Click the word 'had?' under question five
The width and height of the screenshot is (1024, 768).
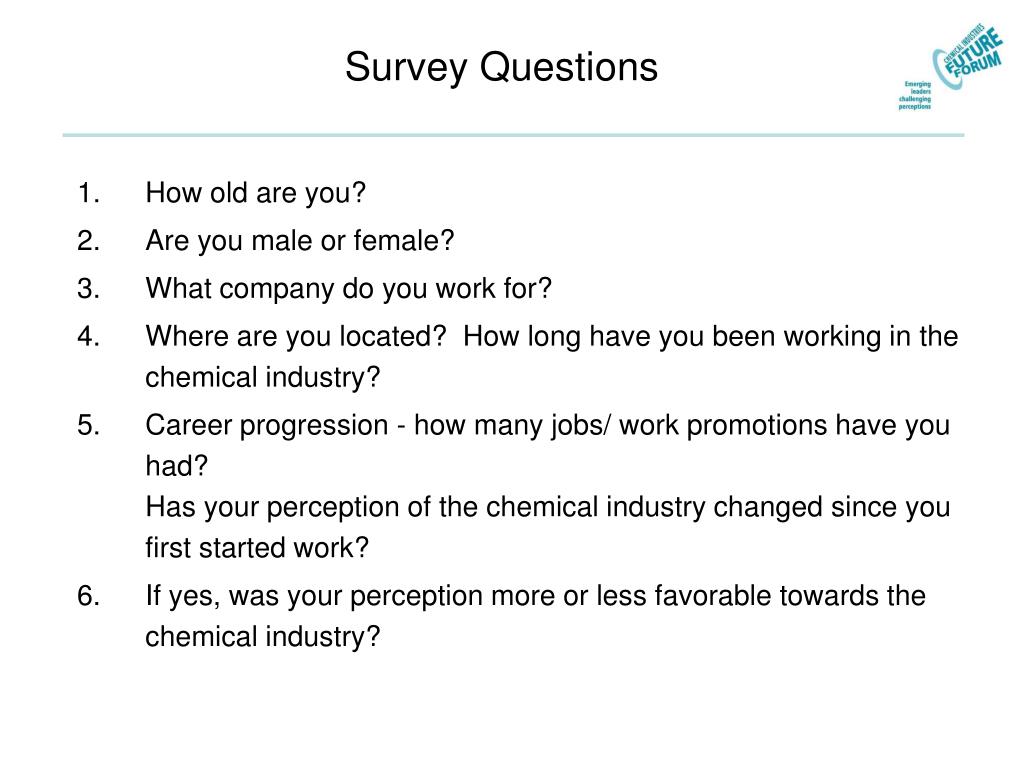[x=176, y=466]
